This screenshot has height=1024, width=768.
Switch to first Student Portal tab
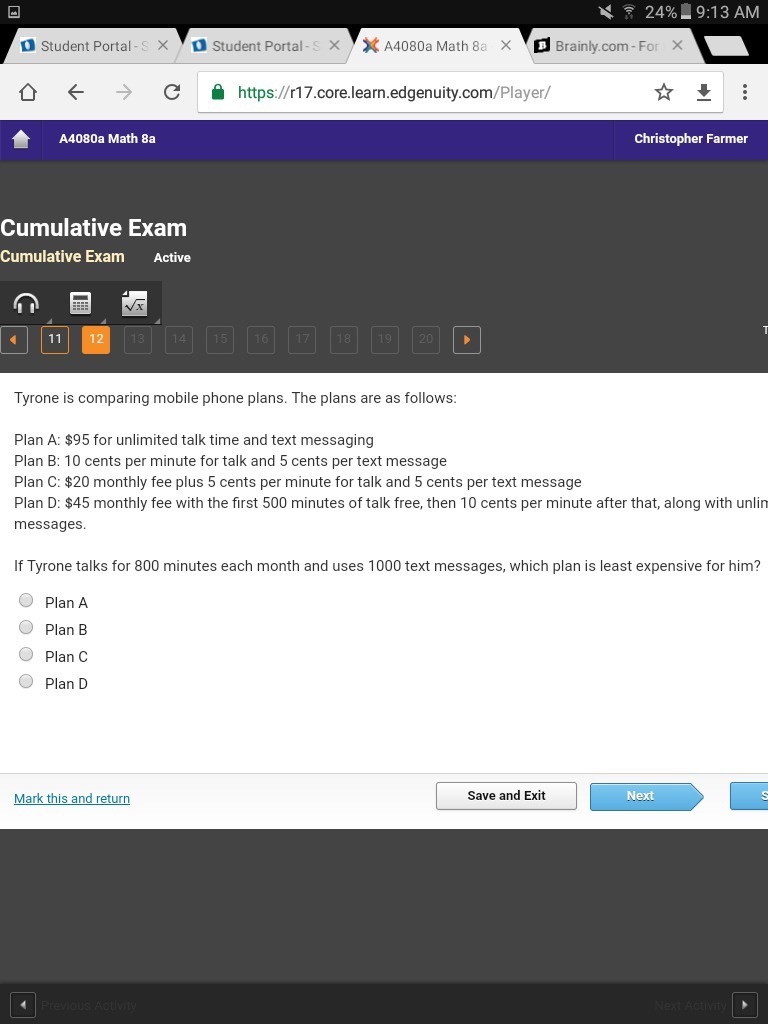pyautogui.click(x=93, y=46)
